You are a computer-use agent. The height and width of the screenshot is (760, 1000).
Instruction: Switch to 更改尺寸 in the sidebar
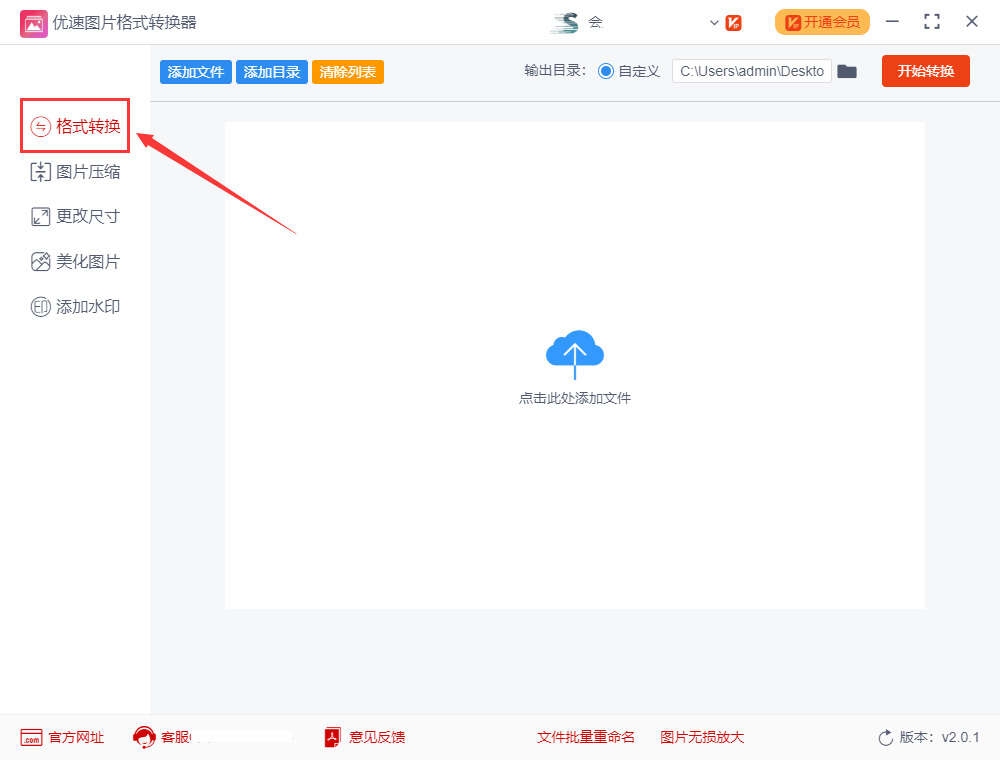tap(75, 216)
